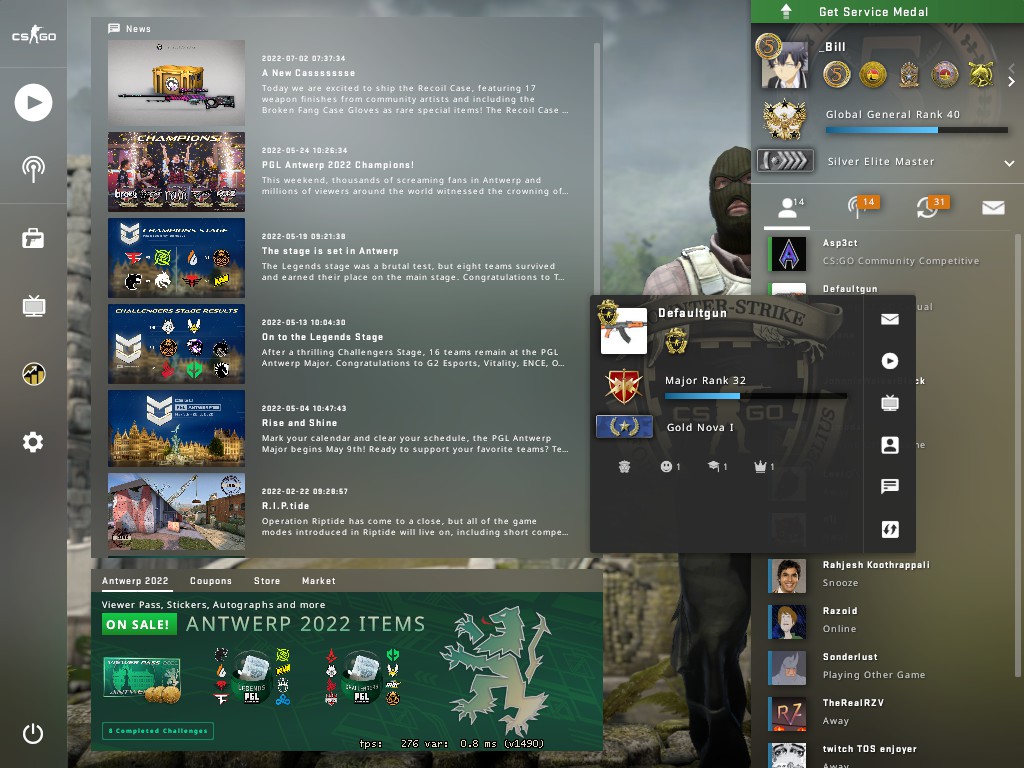
Task: Select friend Asp3ct in the friends list
Action: (x=888, y=253)
